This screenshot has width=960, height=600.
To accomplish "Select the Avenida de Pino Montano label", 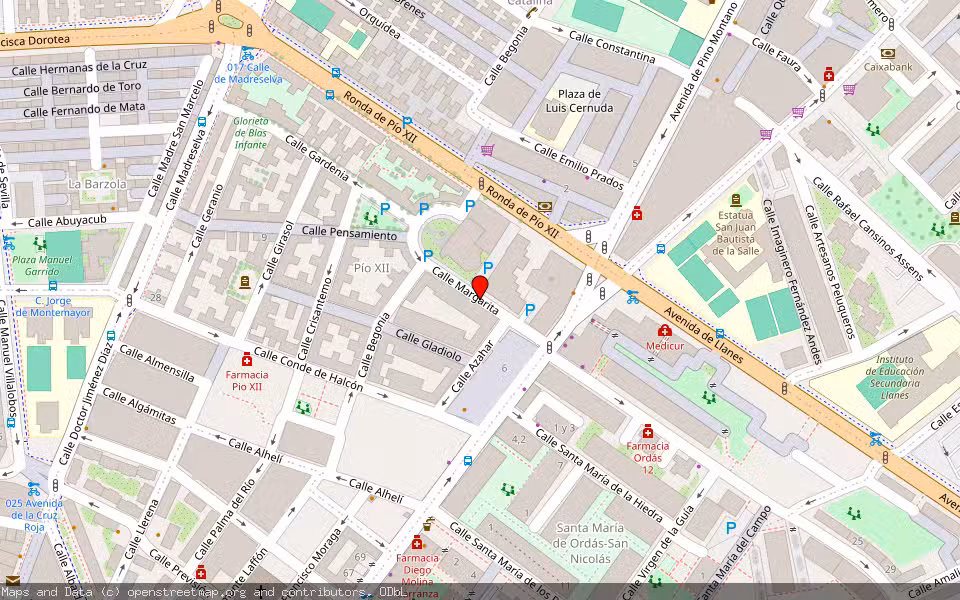I will tap(703, 62).
